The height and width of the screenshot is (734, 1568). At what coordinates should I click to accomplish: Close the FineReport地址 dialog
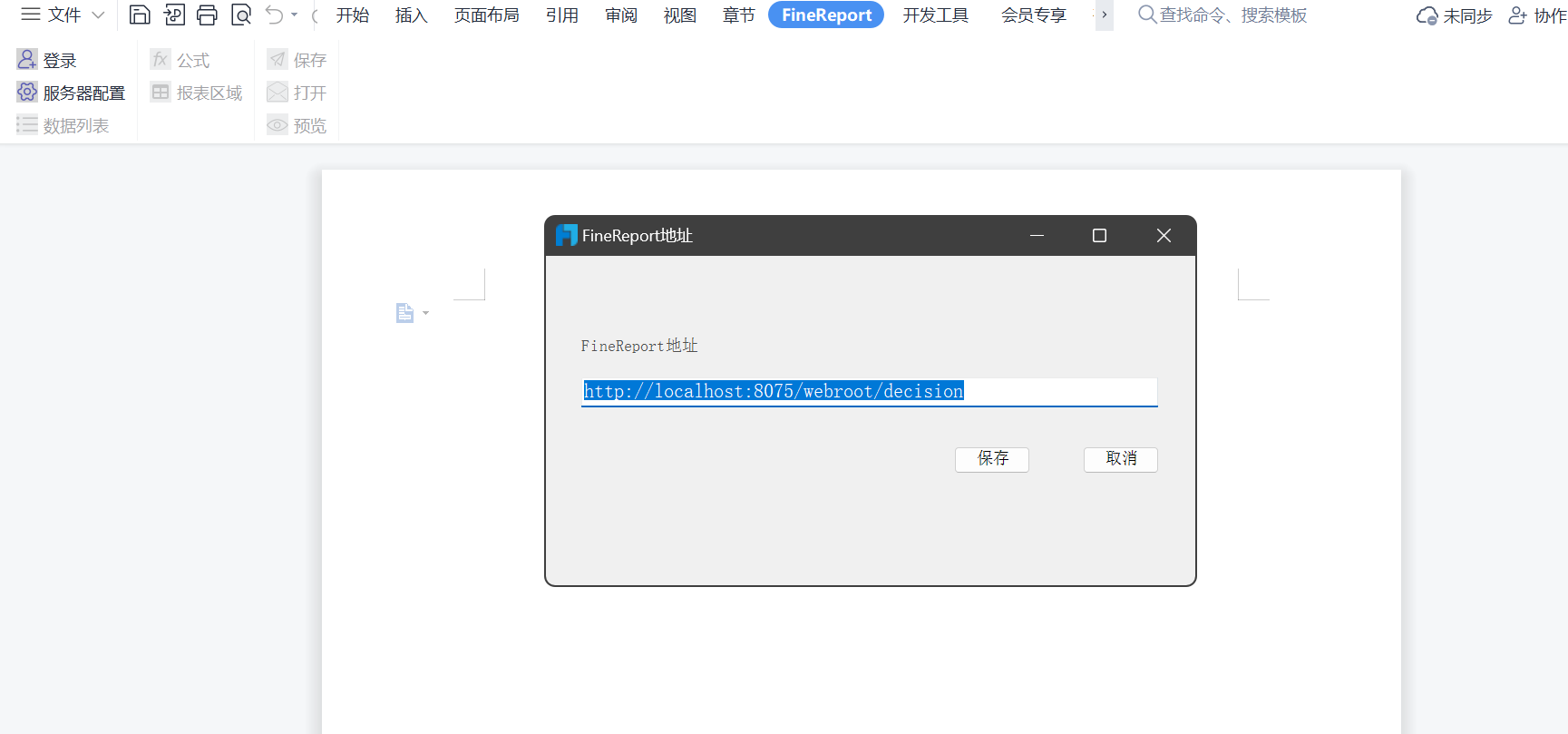tap(1164, 236)
